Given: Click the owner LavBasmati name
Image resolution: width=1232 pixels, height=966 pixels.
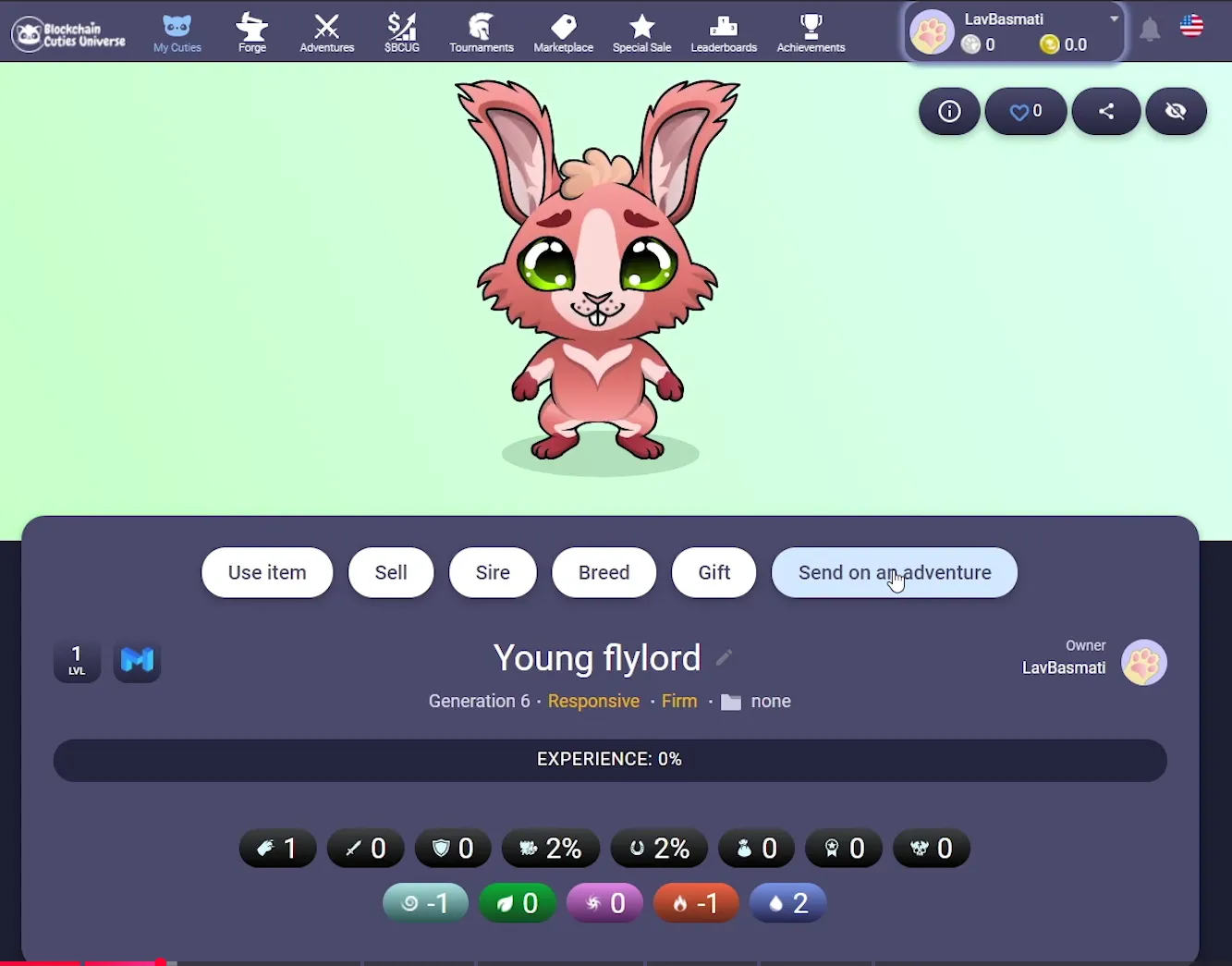Looking at the screenshot, I should 1064,667.
